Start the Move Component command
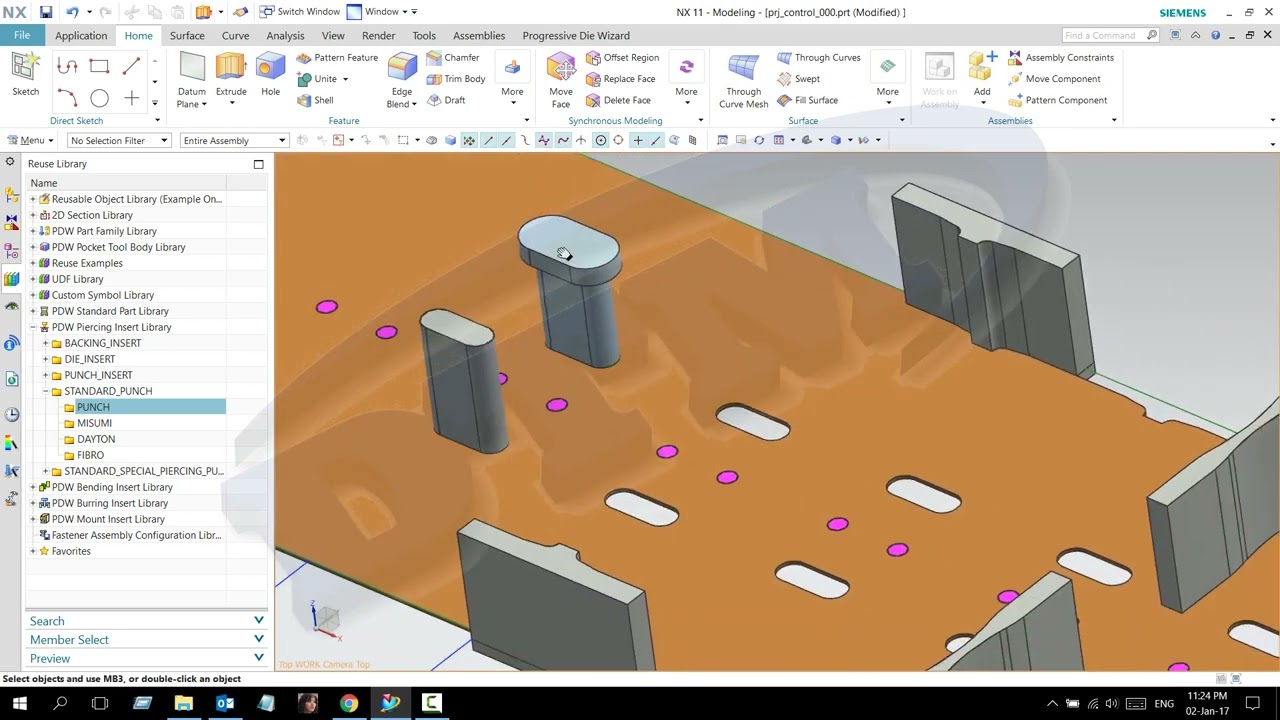Screen dimensions: 1280x720 1054,79
